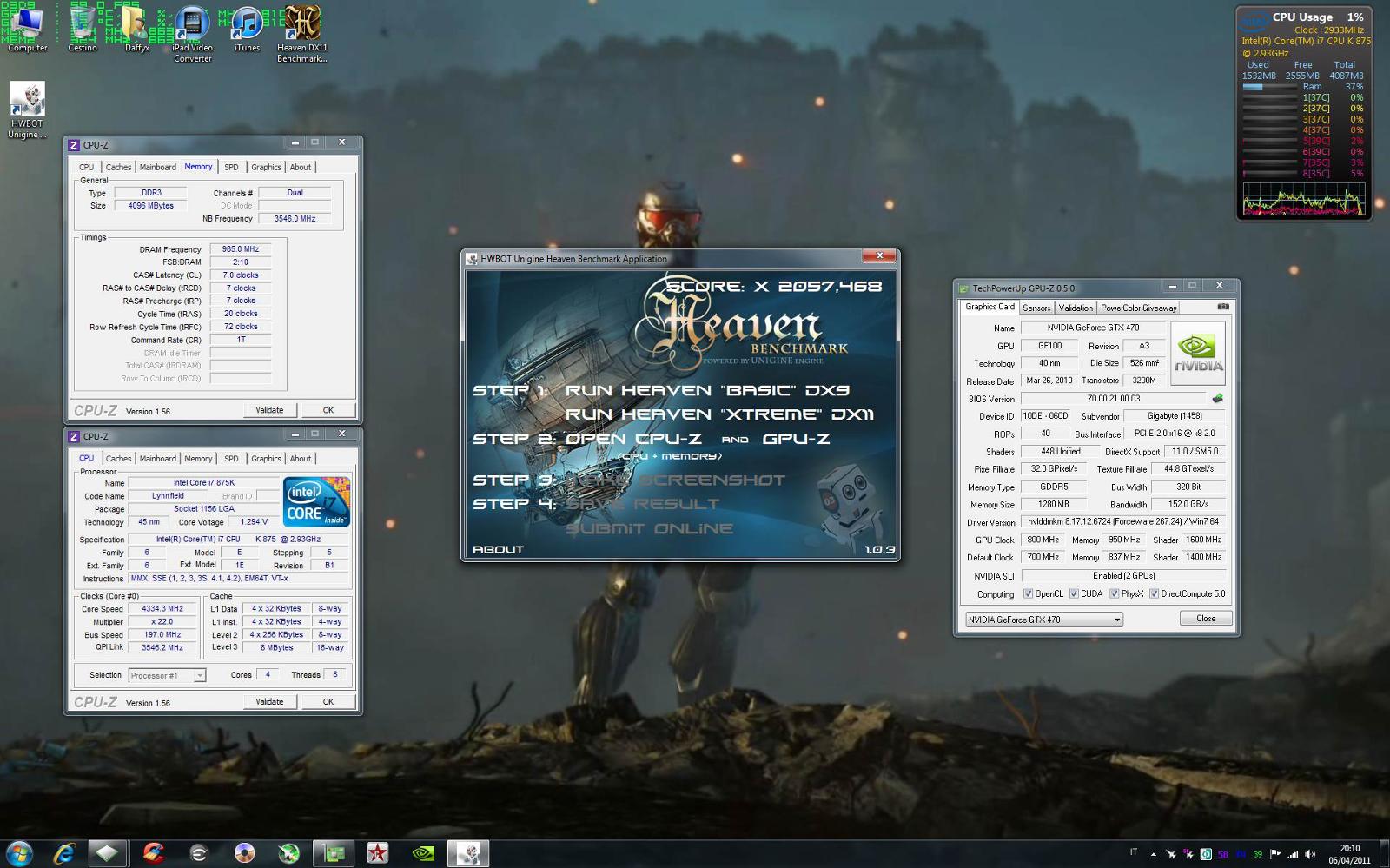The width and height of the screenshot is (1390, 868).
Task: Show hidden tray icons arrow
Action: [1154, 854]
